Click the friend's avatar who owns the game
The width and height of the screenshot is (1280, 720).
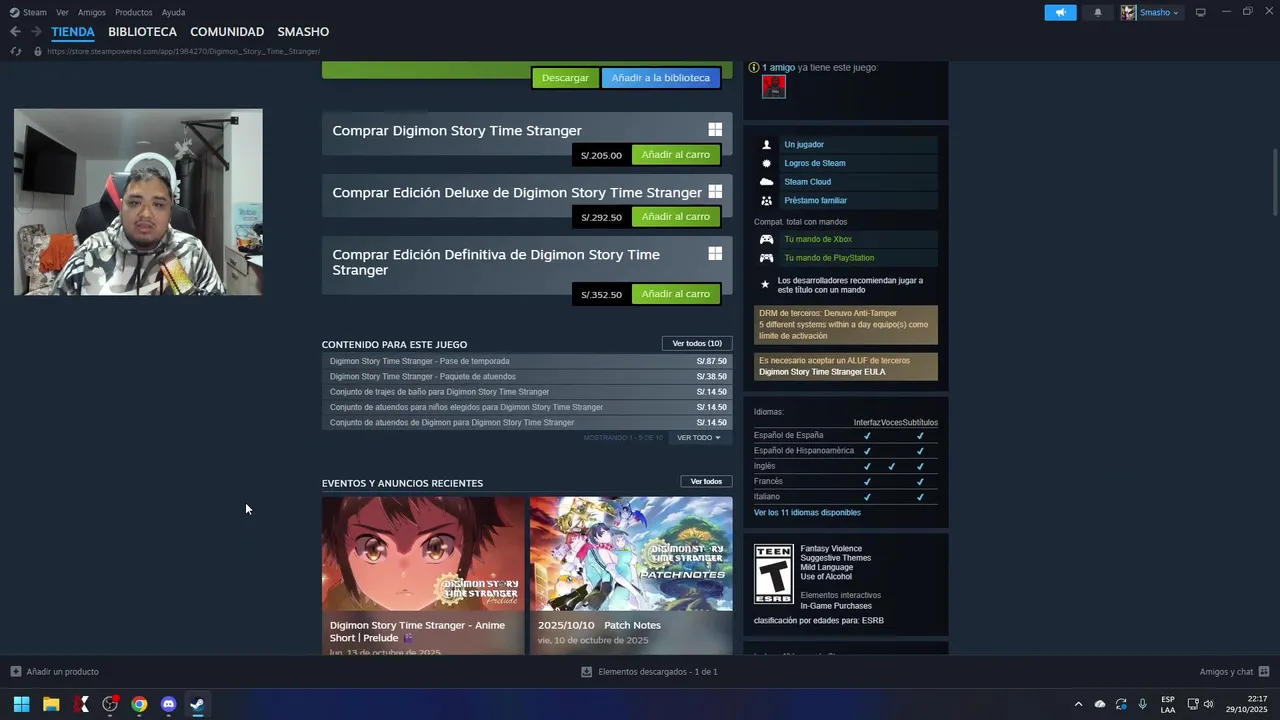coord(774,87)
